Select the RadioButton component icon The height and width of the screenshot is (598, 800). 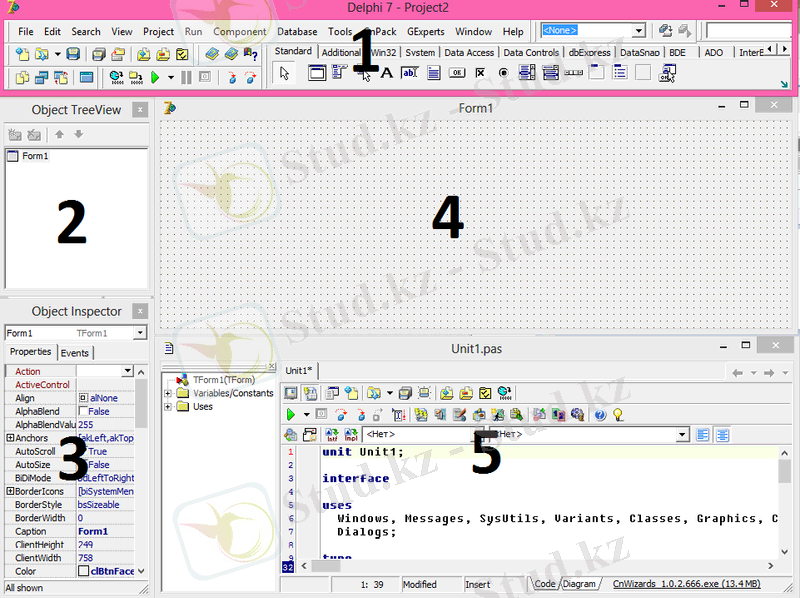503,73
